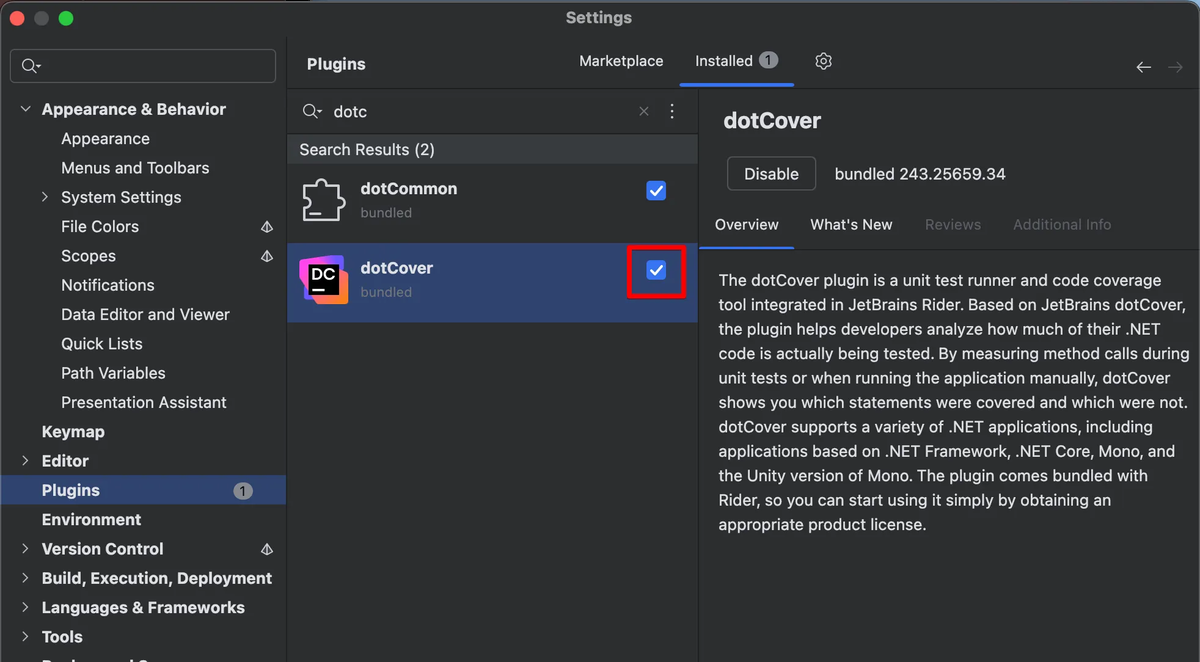Expand Build, Execution, Deployment section
1200x662 pixels.
click(x=26, y=578)
